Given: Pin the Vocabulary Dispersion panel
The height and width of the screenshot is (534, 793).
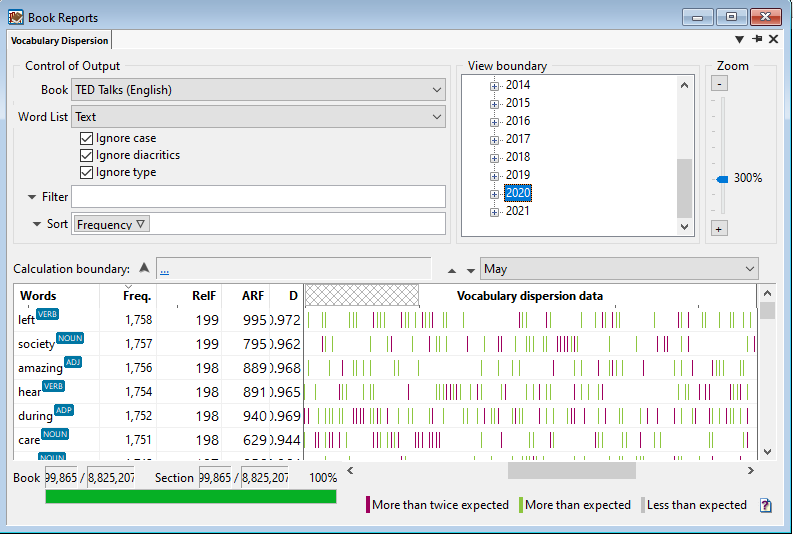Looking at the screenshot, I should 757,39.
